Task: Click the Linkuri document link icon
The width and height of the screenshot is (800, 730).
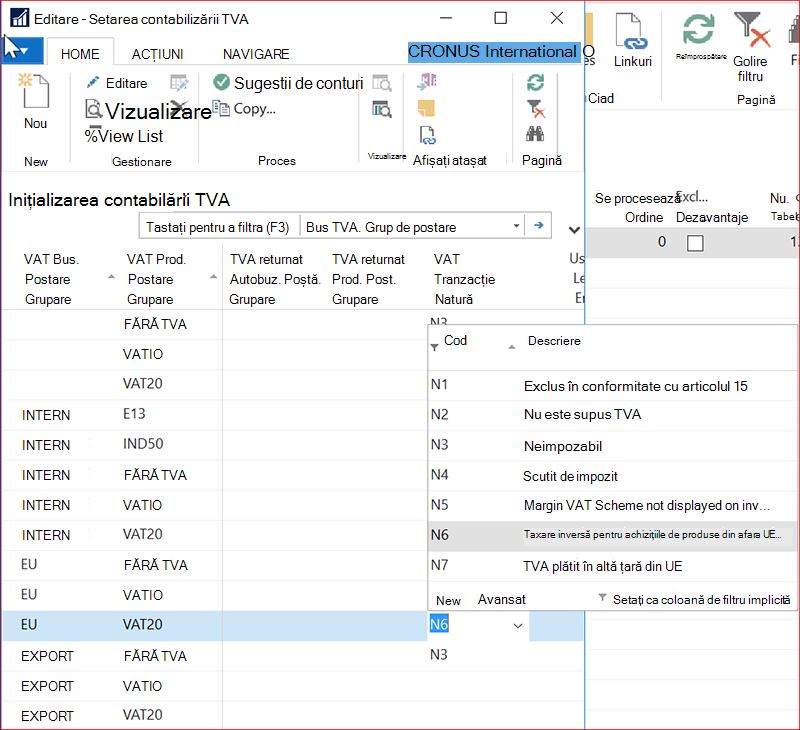Action: click(632, 32)
